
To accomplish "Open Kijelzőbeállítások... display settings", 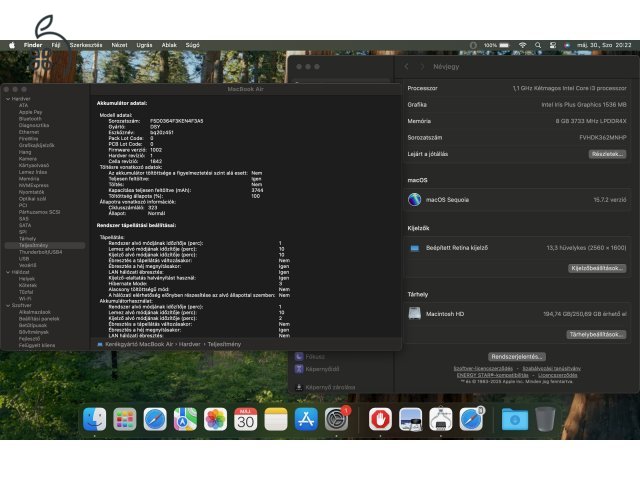I will pos(597,268).
